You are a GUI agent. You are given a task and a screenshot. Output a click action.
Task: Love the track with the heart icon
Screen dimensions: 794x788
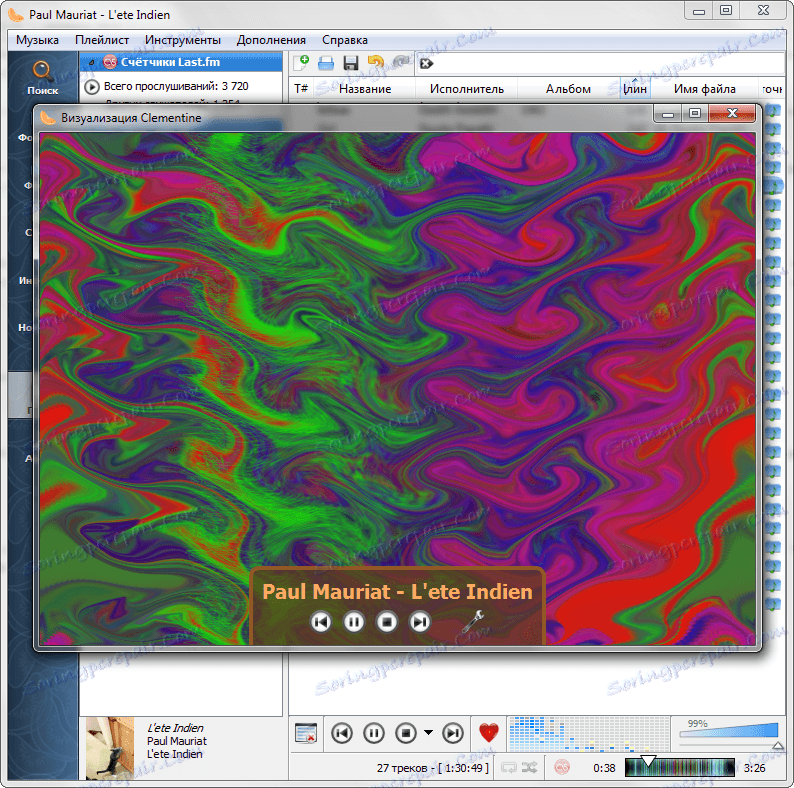[488, 733]
